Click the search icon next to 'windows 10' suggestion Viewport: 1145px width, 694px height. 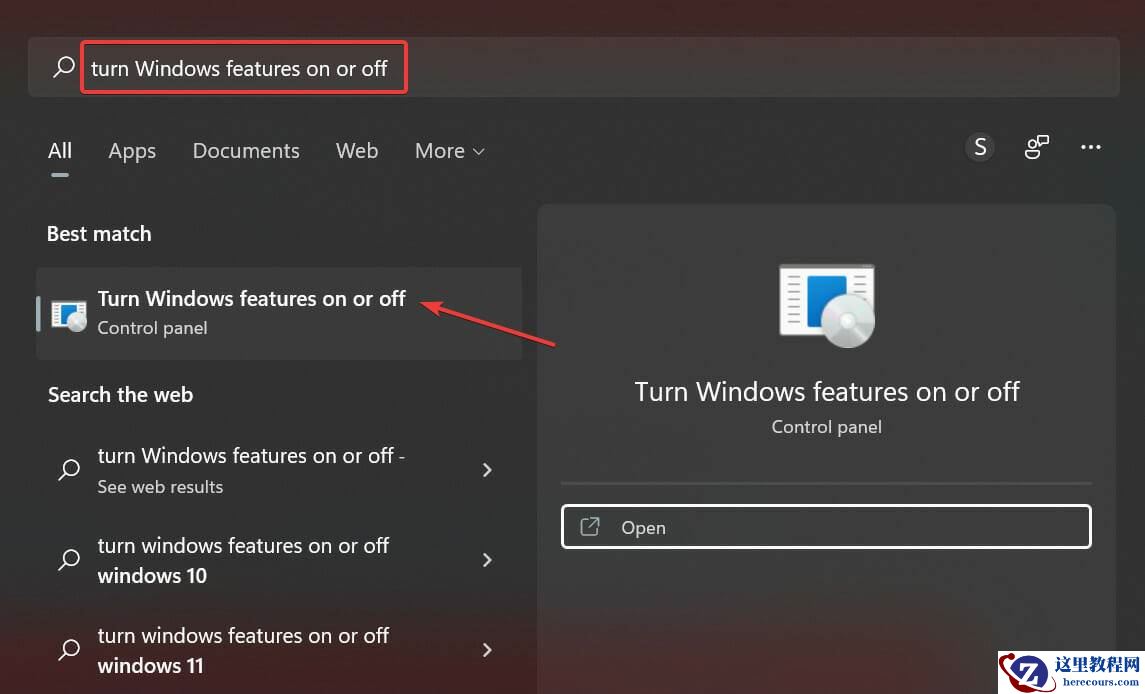coord(68,560)
